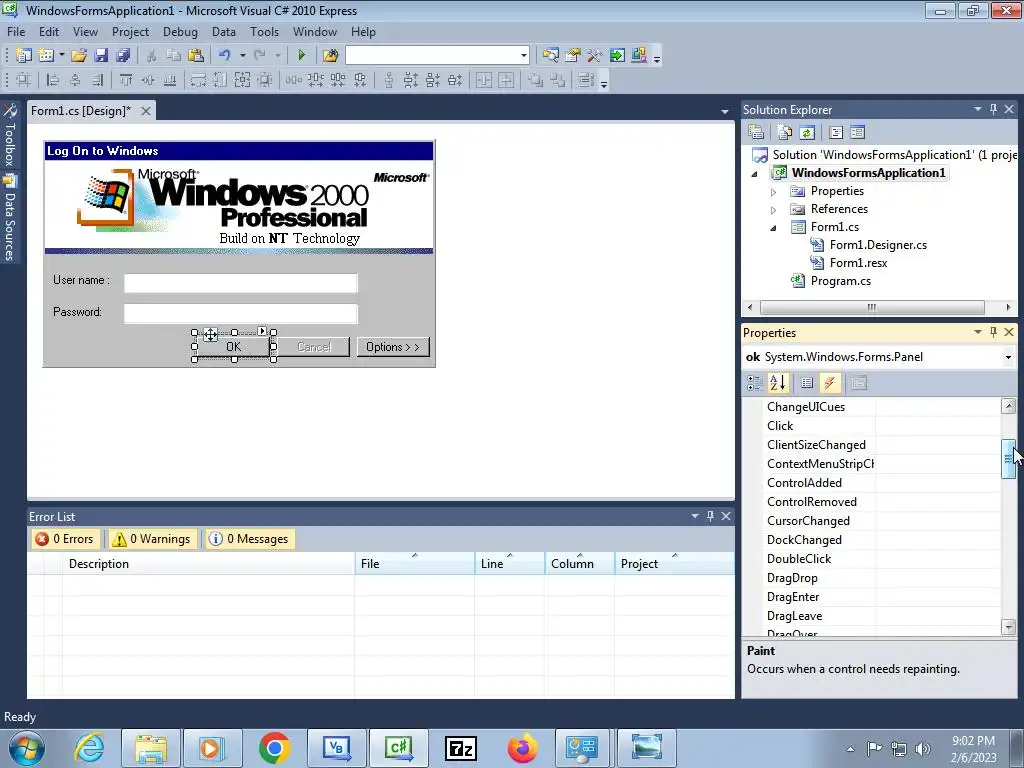Open the object selector dropdown in Properties
This screenshot has height=768, width=1024.
tap(1008, 357)
